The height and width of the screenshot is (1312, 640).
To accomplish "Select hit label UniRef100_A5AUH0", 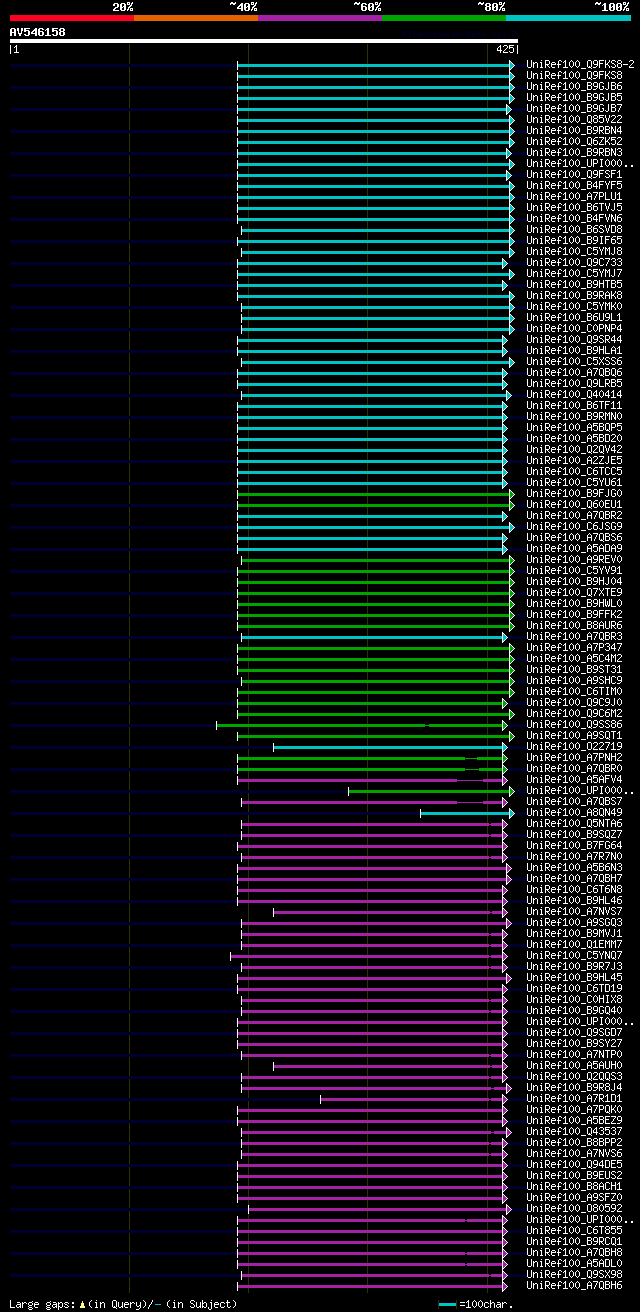I will coord(575,1065).
